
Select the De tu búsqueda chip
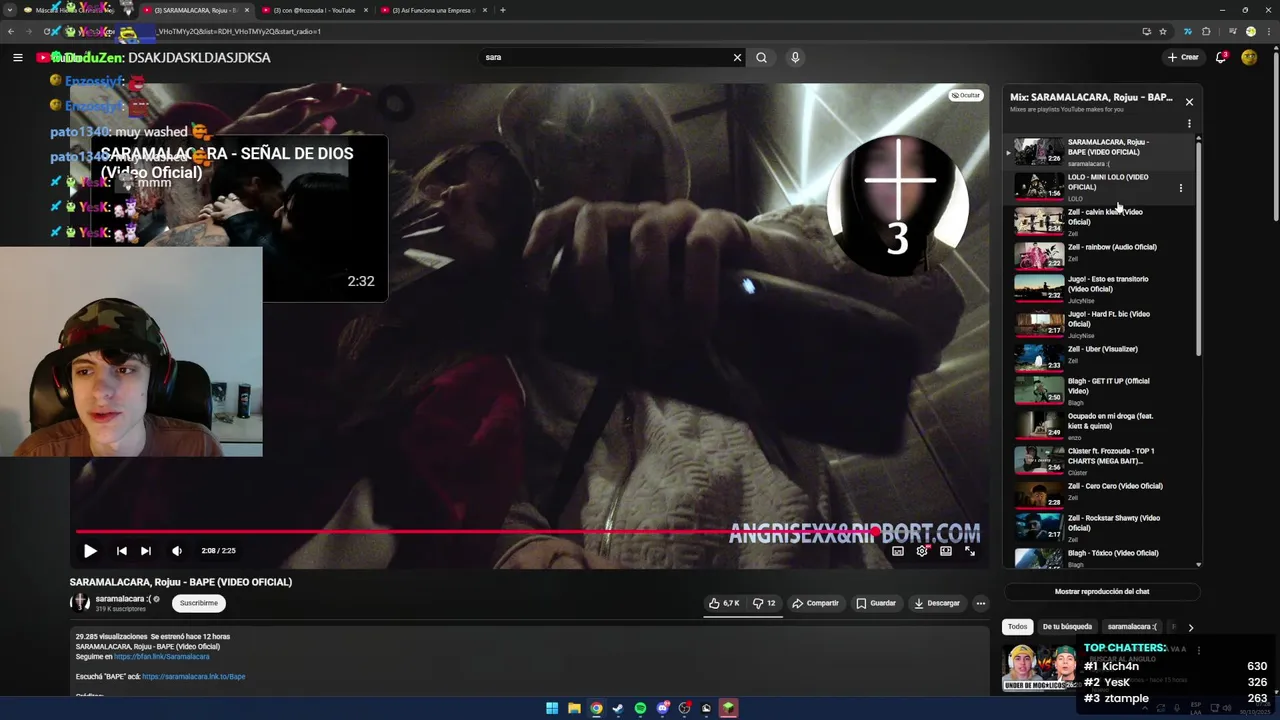(x=1067, y=627)
